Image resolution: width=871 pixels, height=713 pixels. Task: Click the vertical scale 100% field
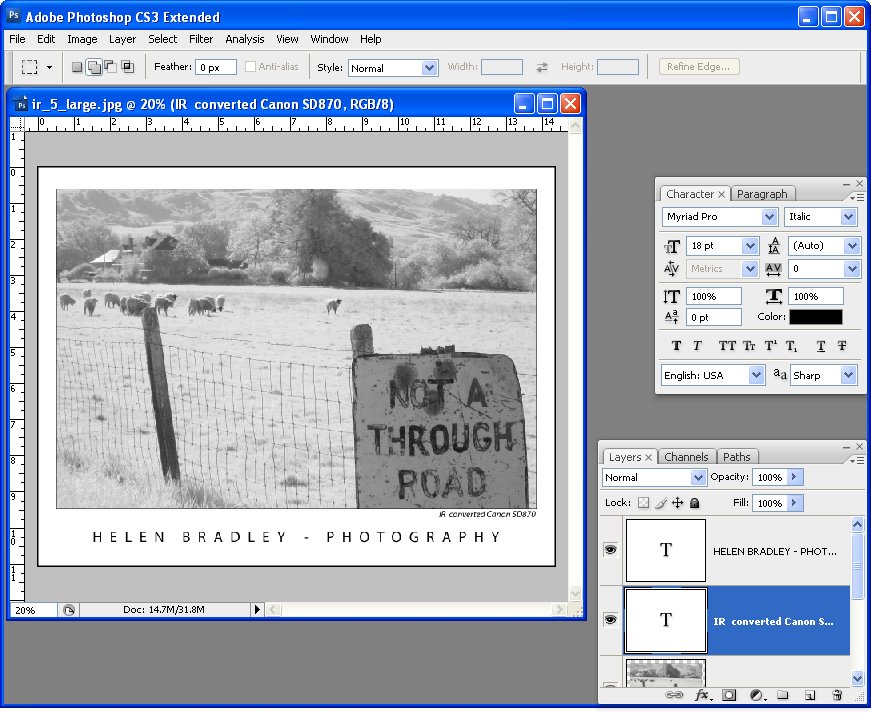point(714,296)
